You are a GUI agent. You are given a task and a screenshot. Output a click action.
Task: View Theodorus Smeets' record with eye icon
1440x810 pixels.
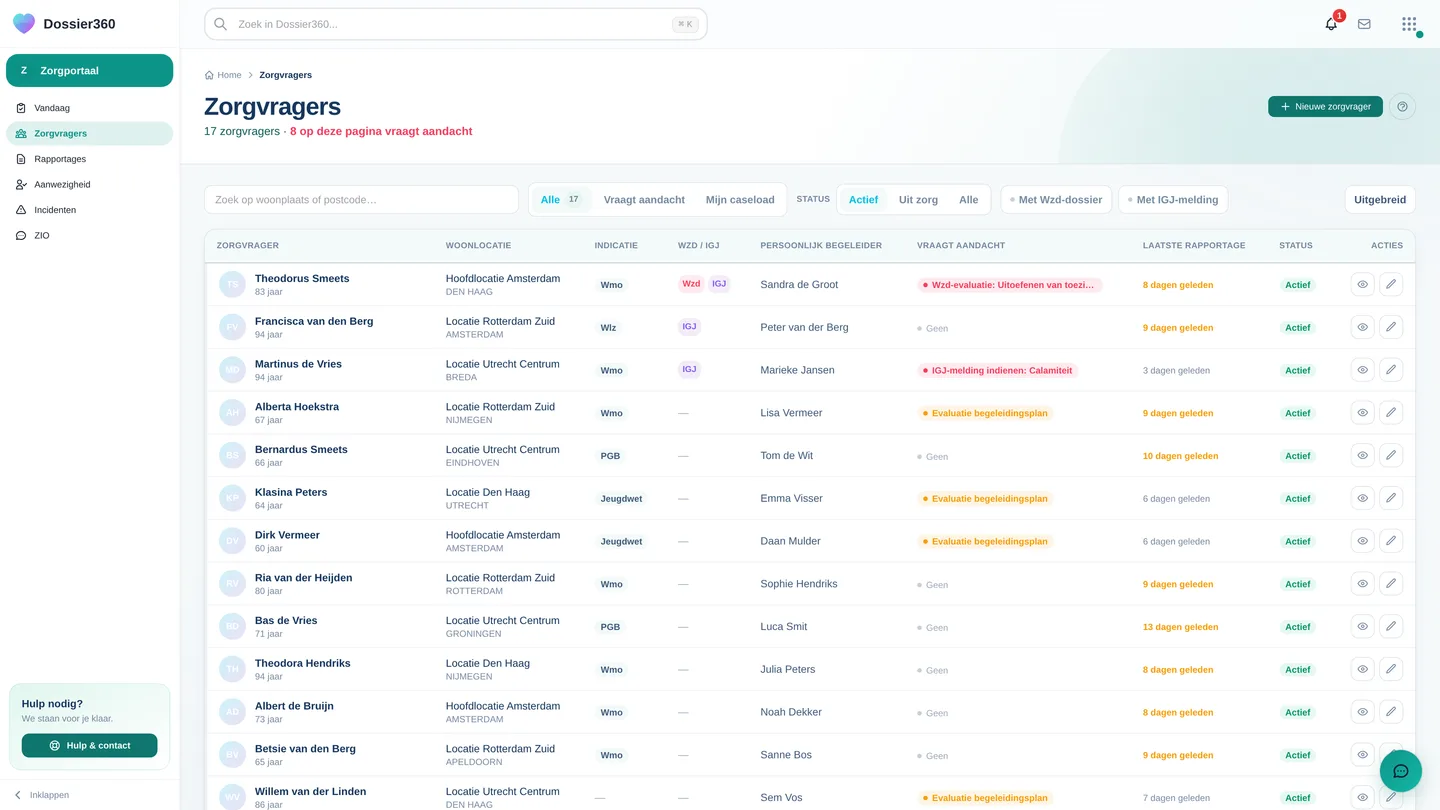1362,285
